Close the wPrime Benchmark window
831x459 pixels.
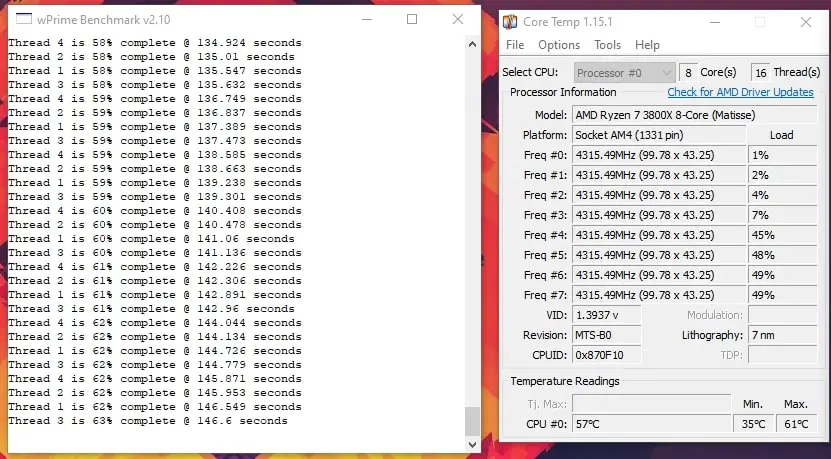point(458,20)
